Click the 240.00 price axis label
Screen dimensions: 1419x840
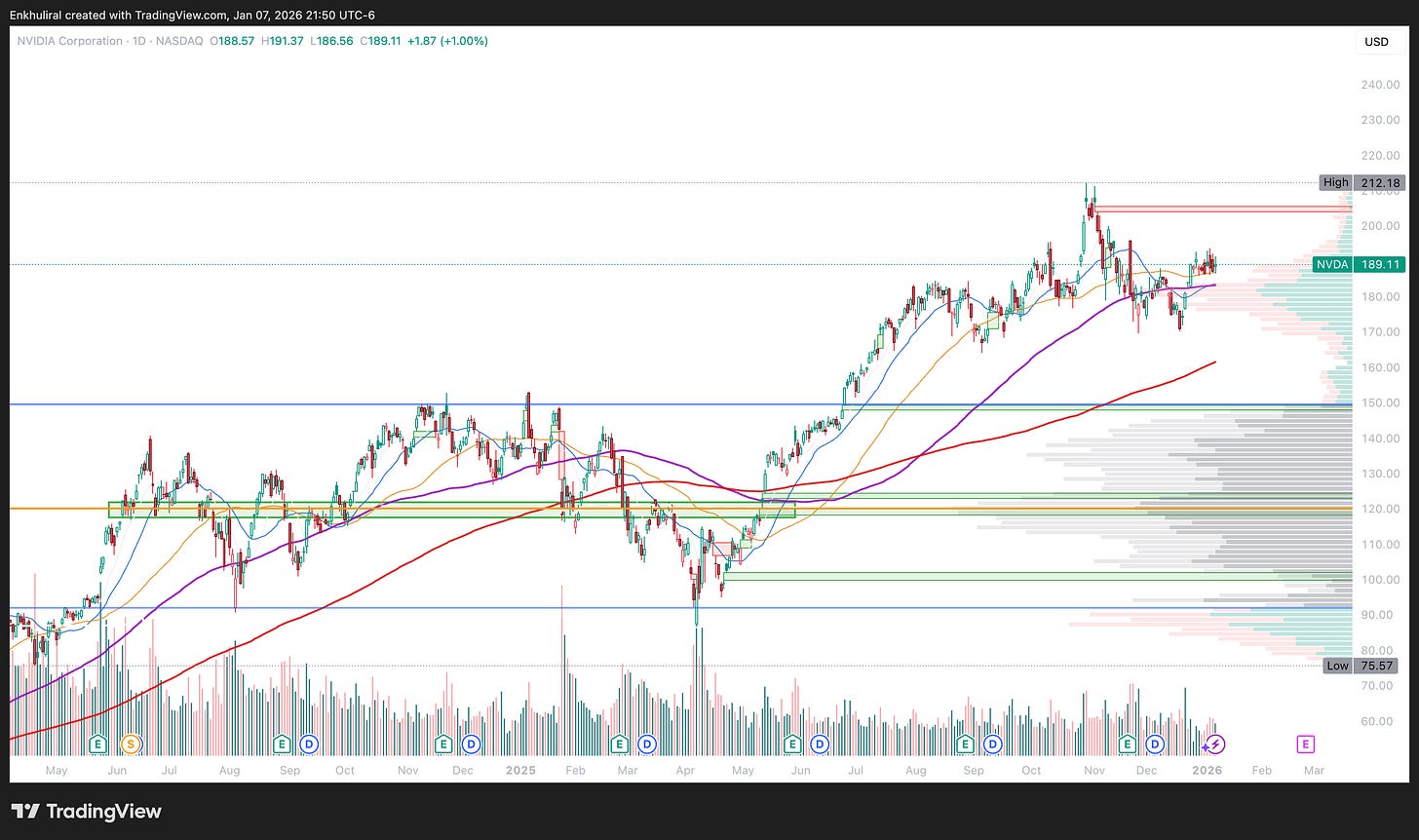point(1380,85)
